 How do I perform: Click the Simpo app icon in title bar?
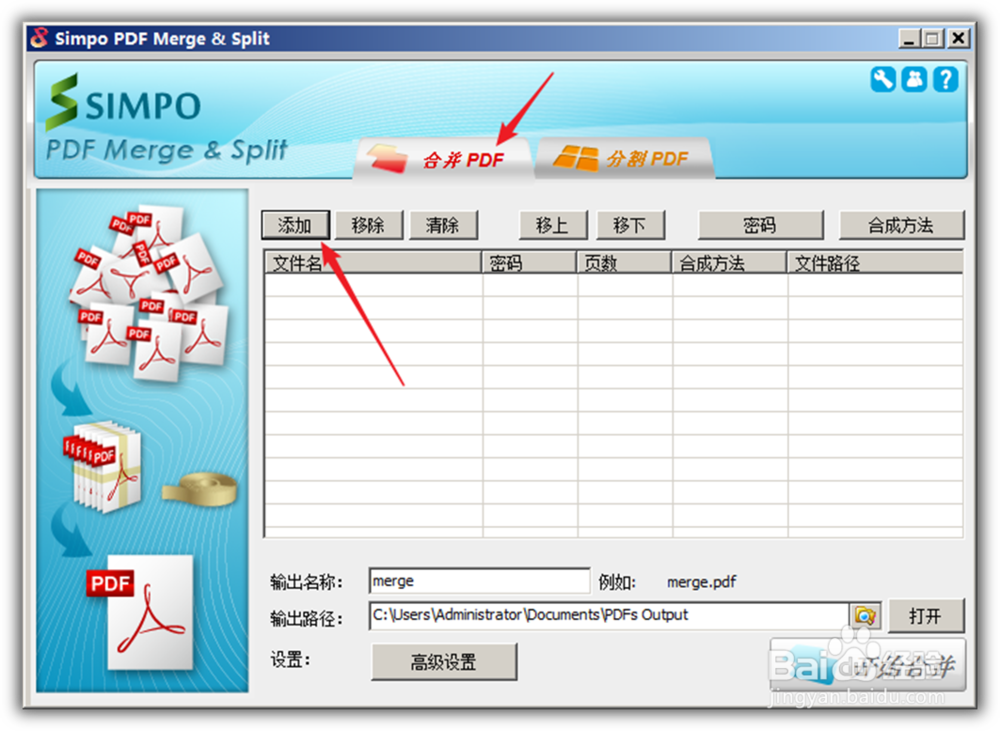(x=40, y=38)
